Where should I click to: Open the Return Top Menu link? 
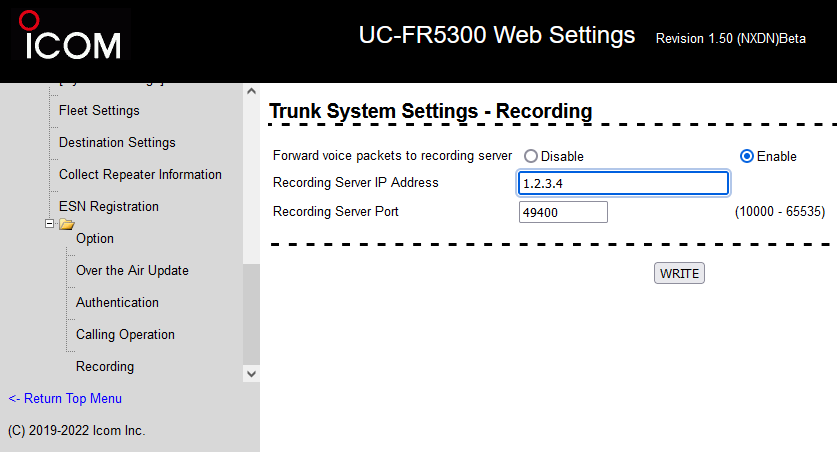coord(65,398)
